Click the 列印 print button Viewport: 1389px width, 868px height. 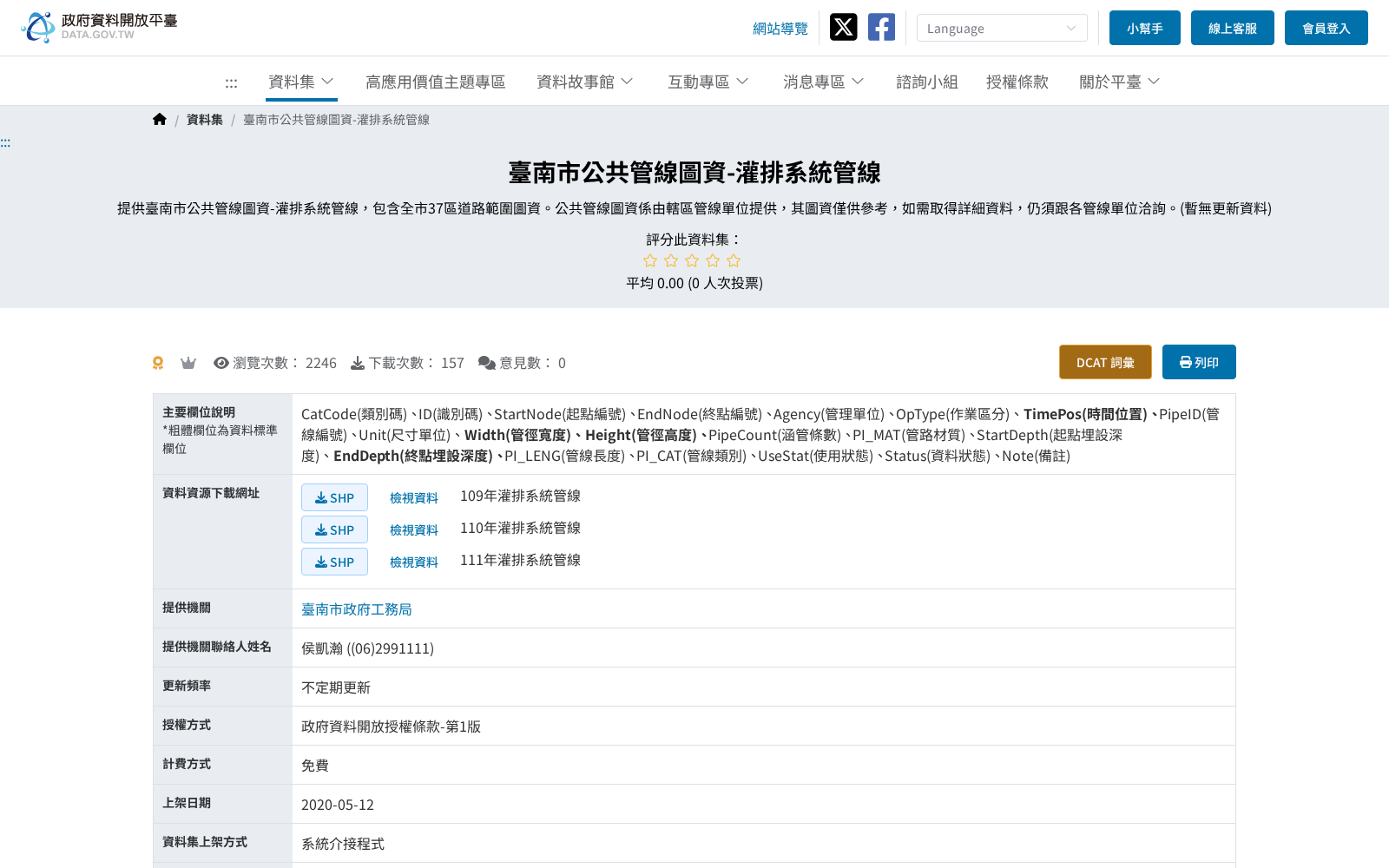point(1199,362)
